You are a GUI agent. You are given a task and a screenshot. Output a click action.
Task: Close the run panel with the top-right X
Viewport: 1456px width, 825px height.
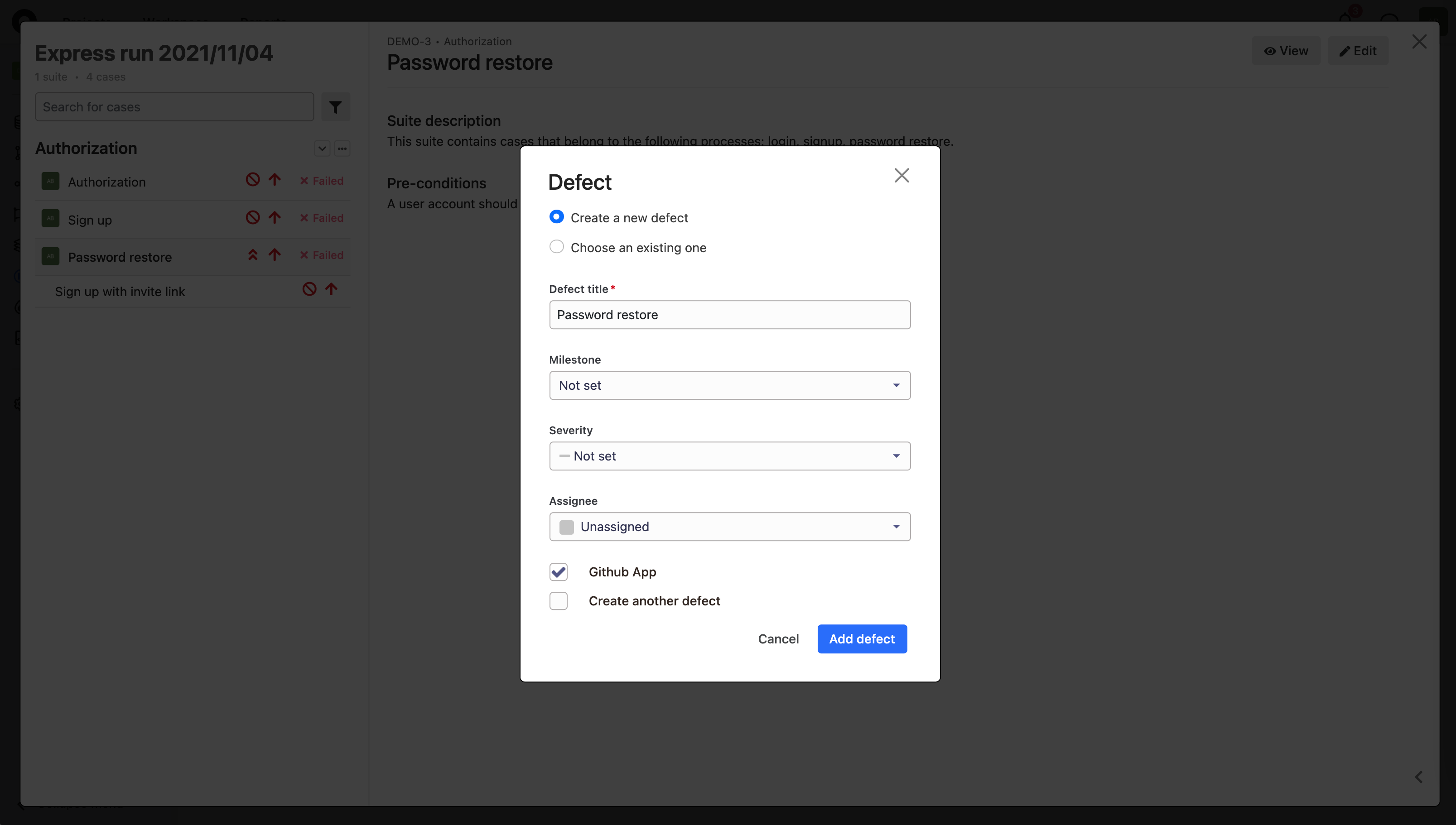[1419, 42]
